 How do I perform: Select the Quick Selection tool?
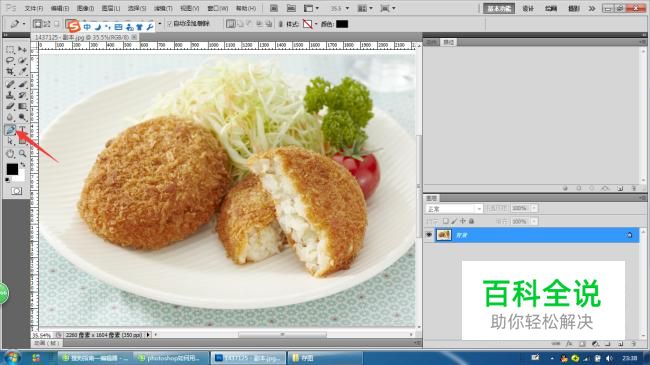coord(22,61)
